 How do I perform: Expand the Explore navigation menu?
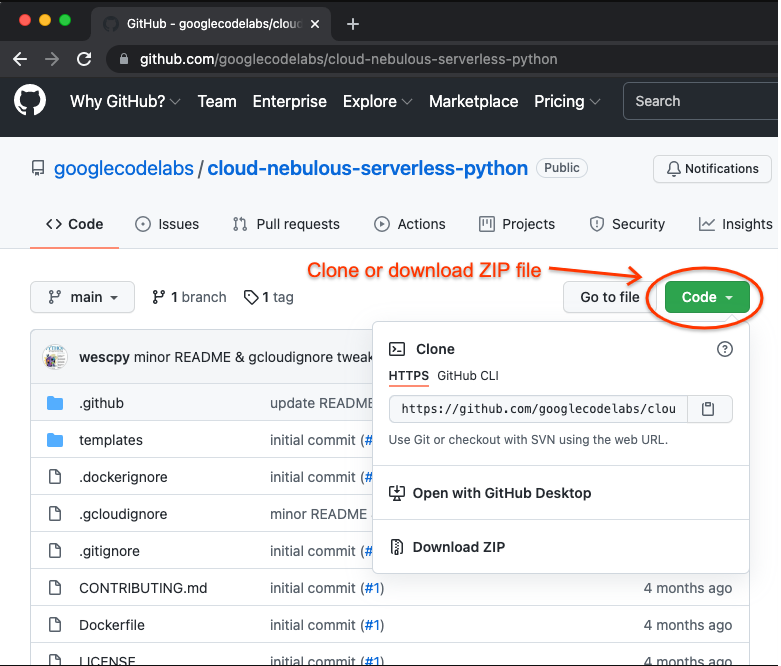[x=377, y=101]
